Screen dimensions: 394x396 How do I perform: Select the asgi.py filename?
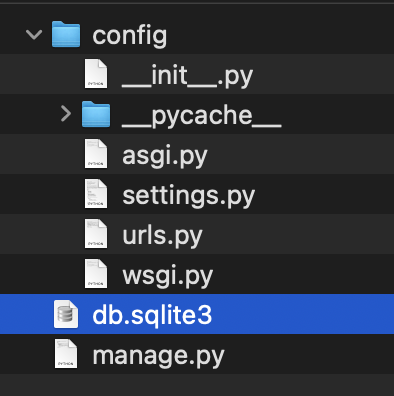pyautogui.click(x=165, y=156)
